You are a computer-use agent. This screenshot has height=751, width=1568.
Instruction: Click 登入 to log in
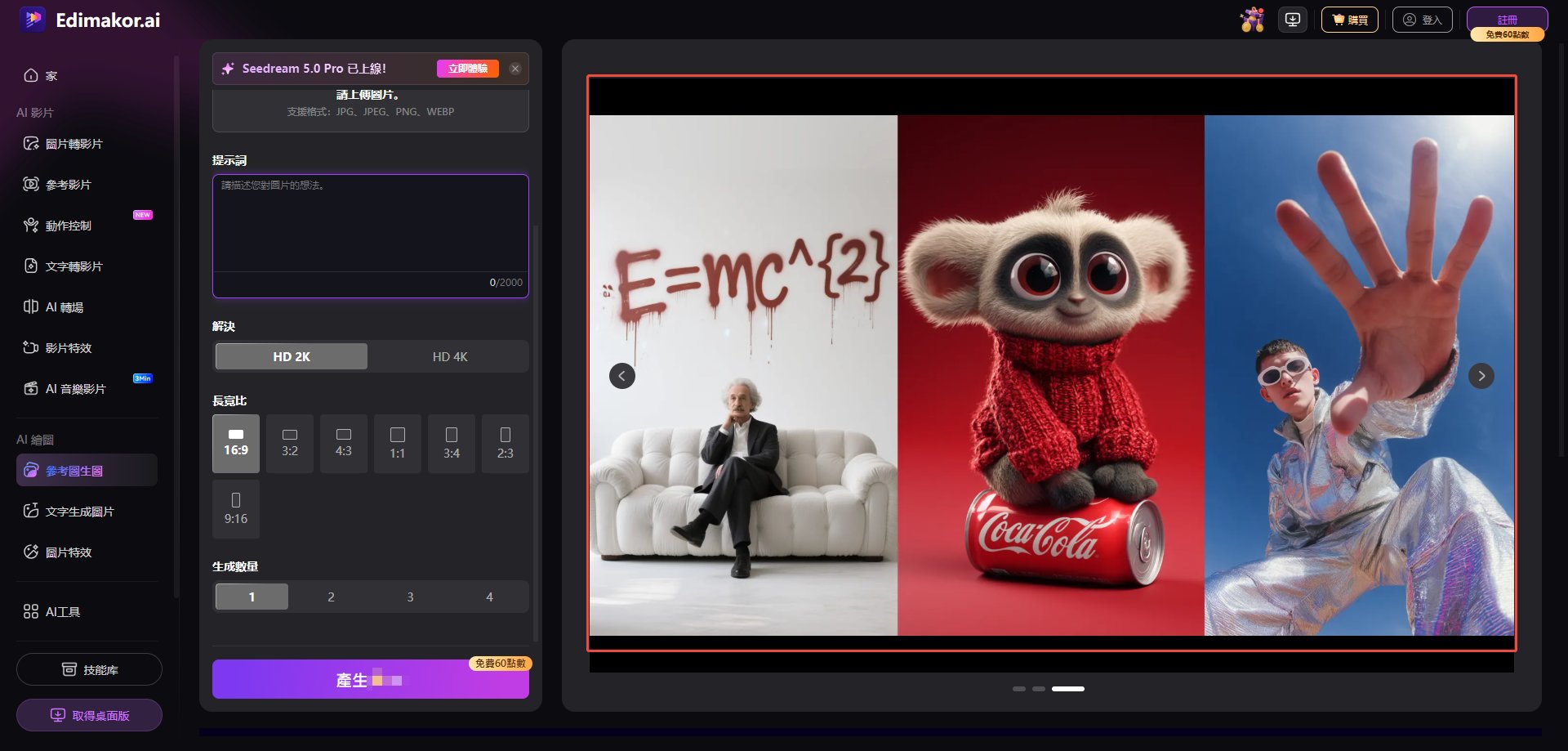click(1423, 20)
